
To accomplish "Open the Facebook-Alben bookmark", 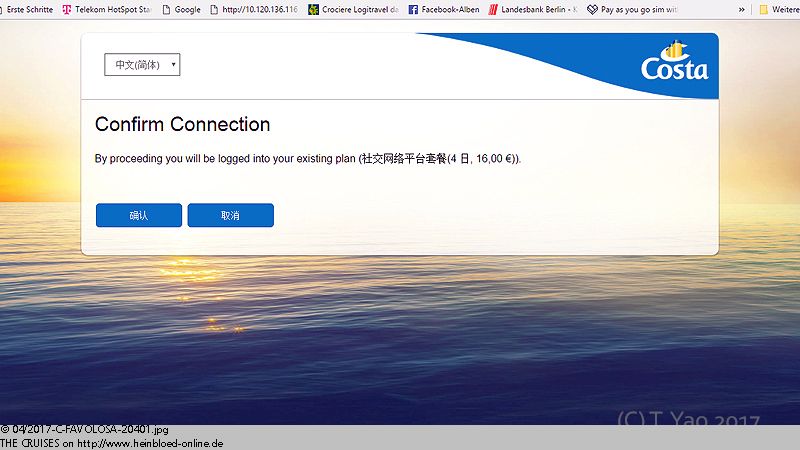I will 444,9.
